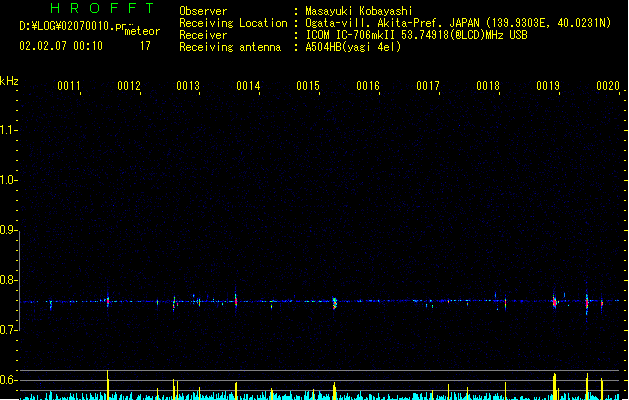Click the meteor label
Viewport: 629px width, 400px height.
tap(142, 31)
